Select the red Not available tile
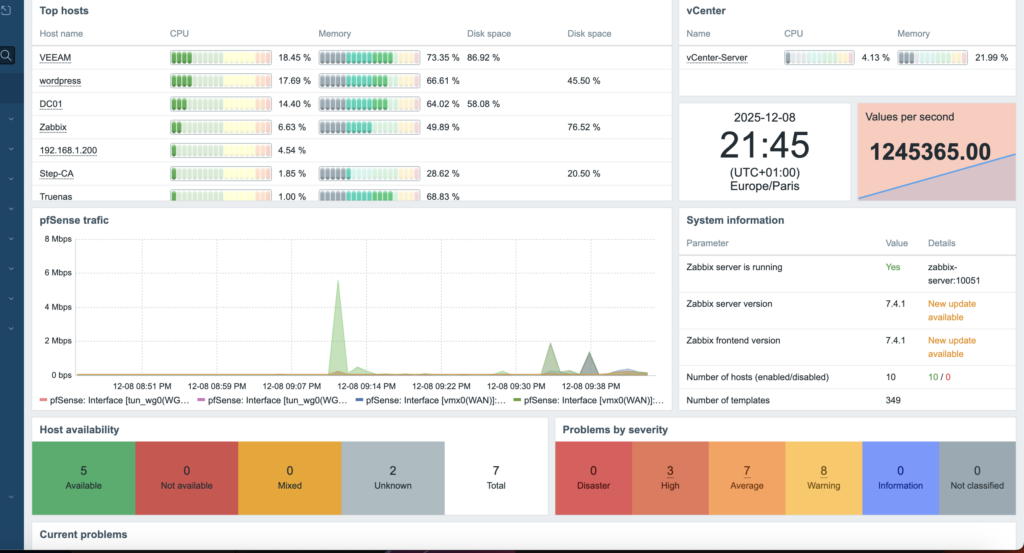This screenshot has width=1024, height=553. [186, 478]
